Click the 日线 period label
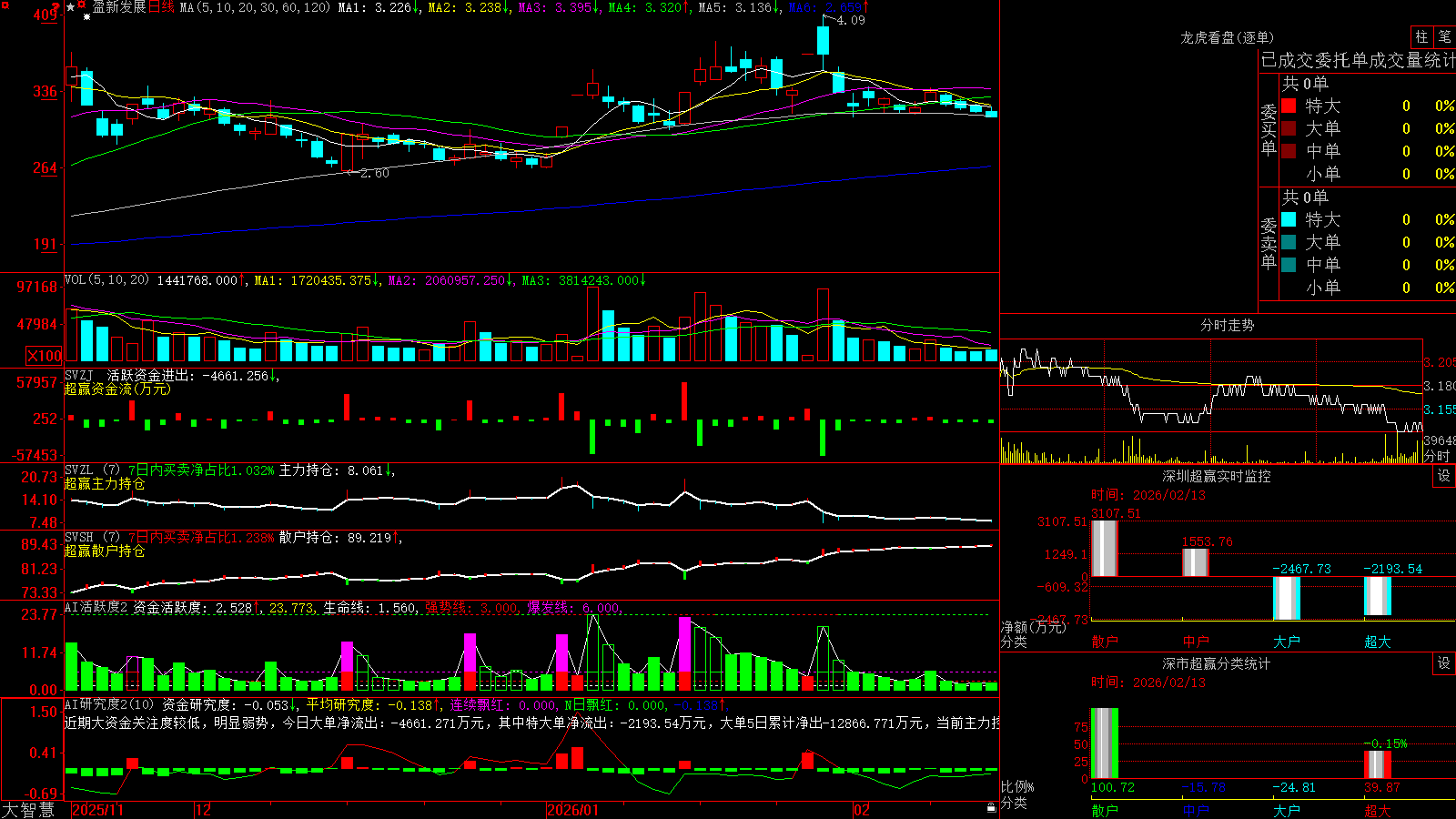 click(x=161, y=7)
